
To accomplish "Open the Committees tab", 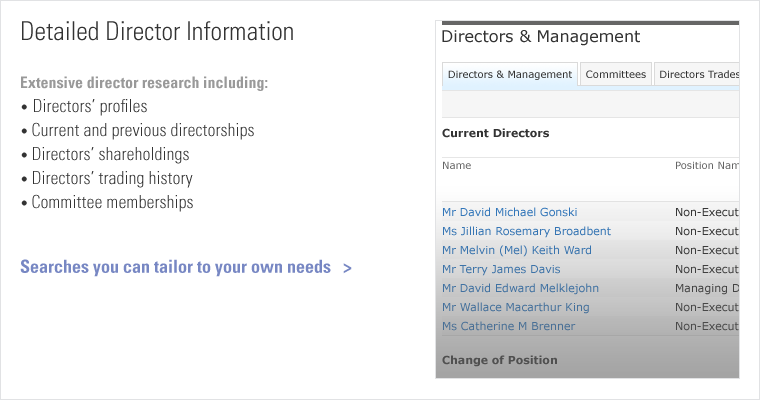I will tap(615, 75).
